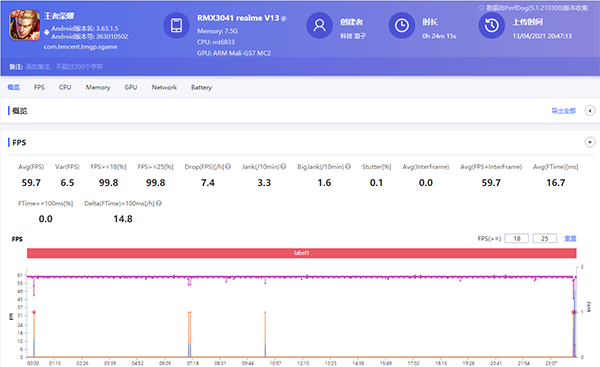Click the reset link beside FPS thresholds

click(570, 238)
